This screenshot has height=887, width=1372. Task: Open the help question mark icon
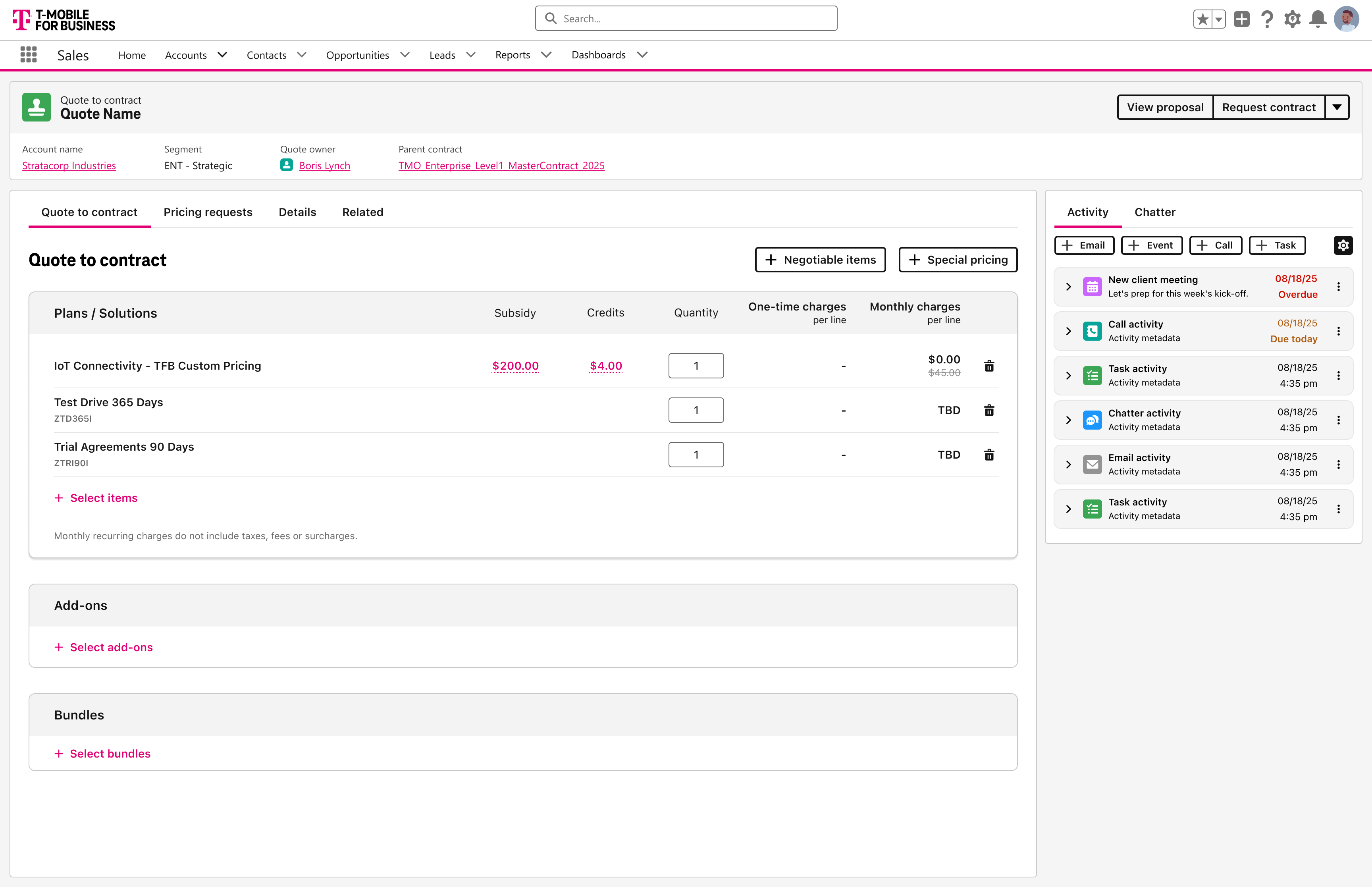coord(1267,19)
